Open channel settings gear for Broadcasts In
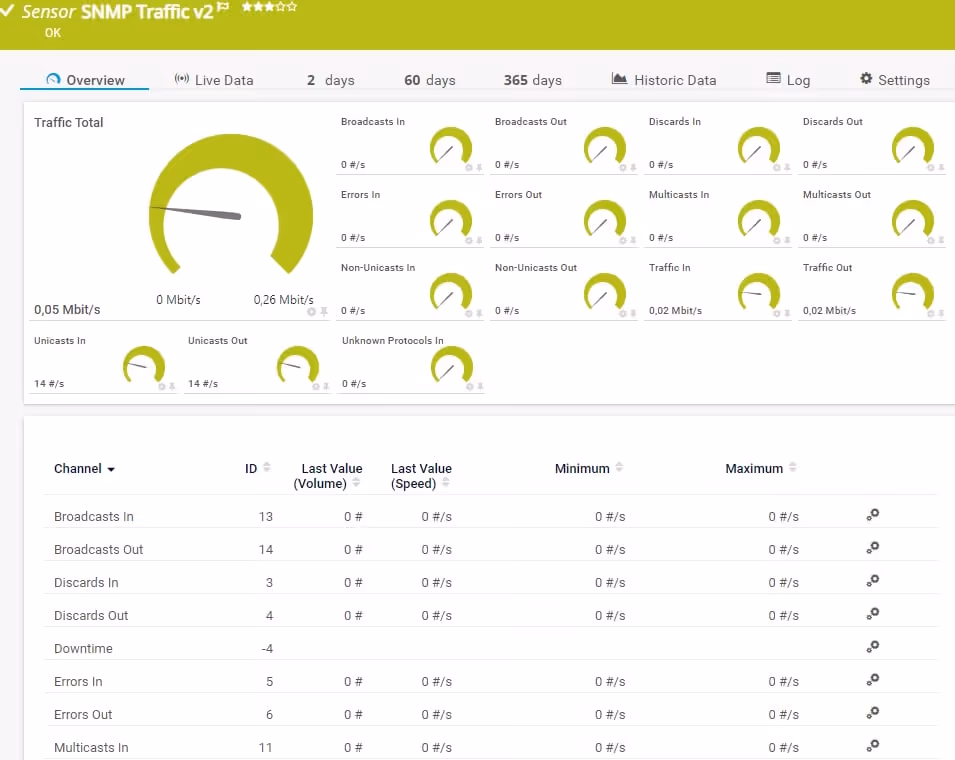Viewport: 955px width, 760px height. [872, 515]
